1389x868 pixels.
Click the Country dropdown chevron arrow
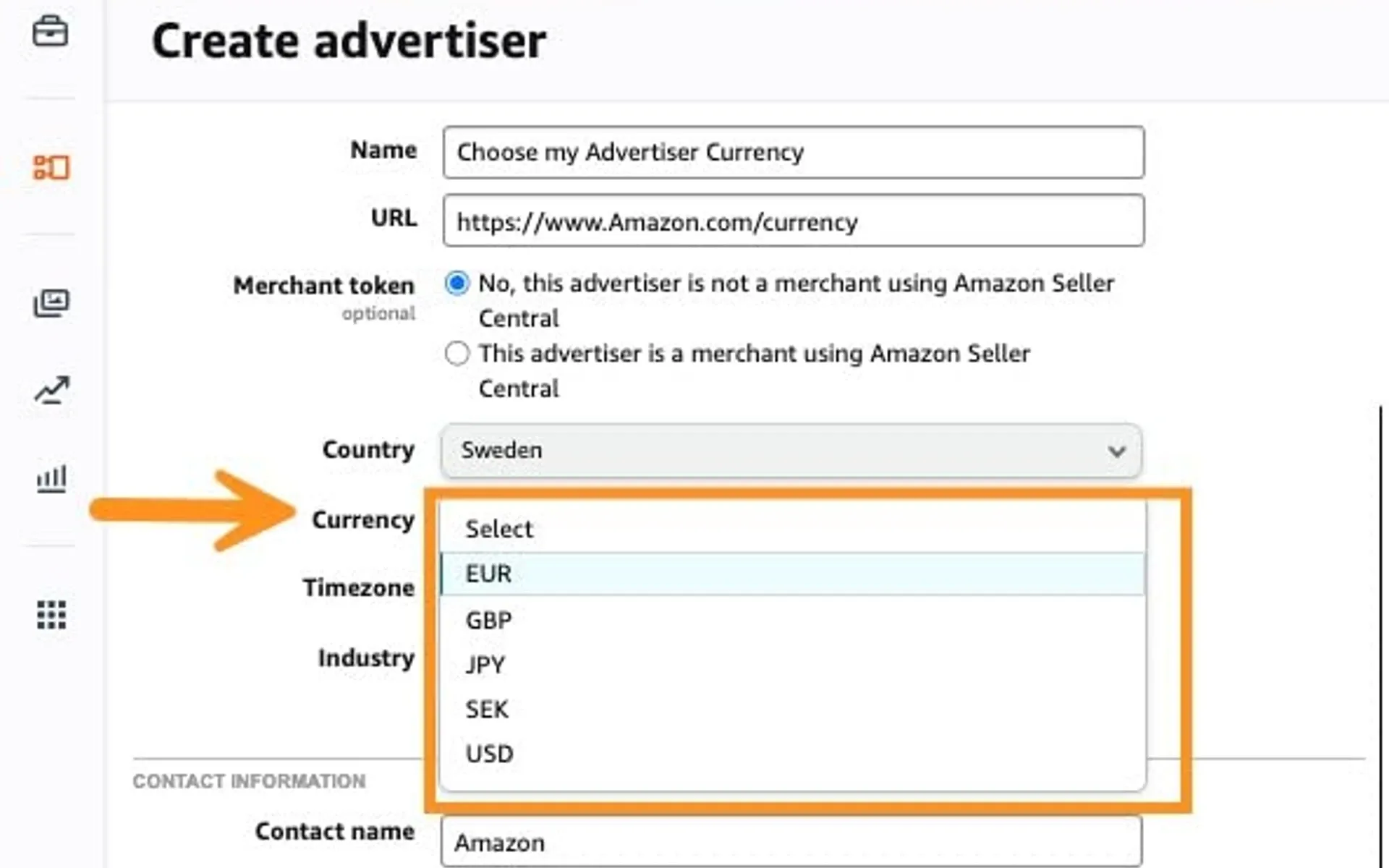click(1118, 451)
